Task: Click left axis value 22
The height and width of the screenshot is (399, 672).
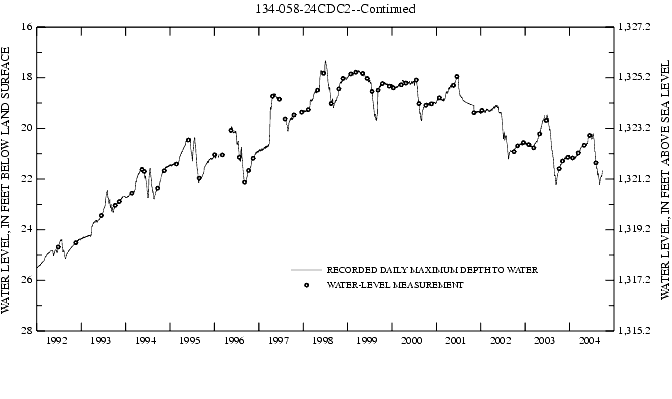Action: [26, 179]
